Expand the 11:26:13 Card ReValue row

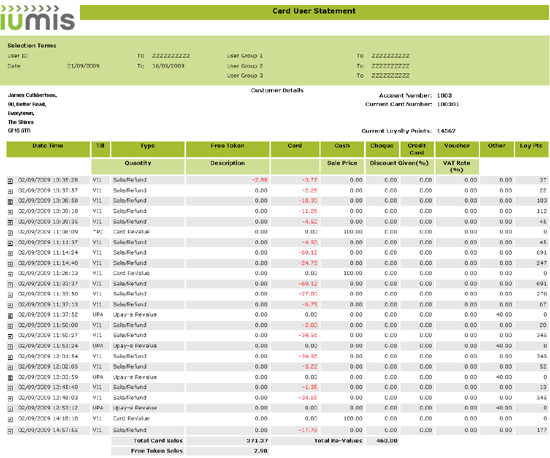pyautogui.click(x=11, y=274)
